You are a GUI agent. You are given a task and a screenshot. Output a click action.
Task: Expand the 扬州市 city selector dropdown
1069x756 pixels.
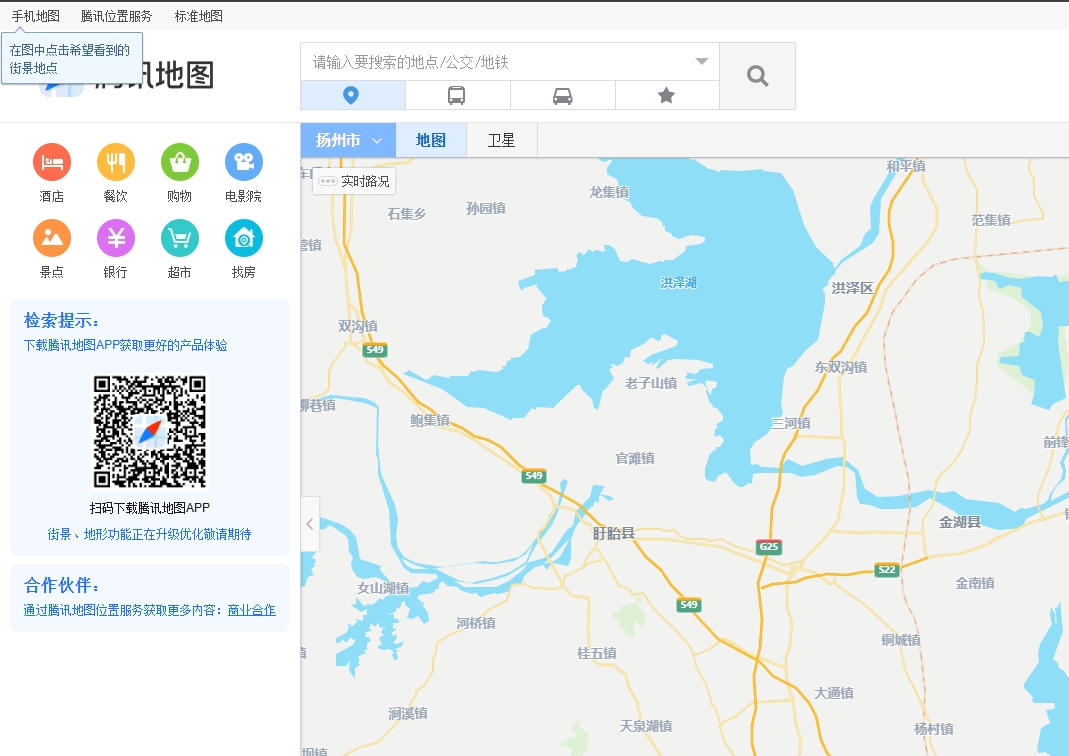point(348,140)
